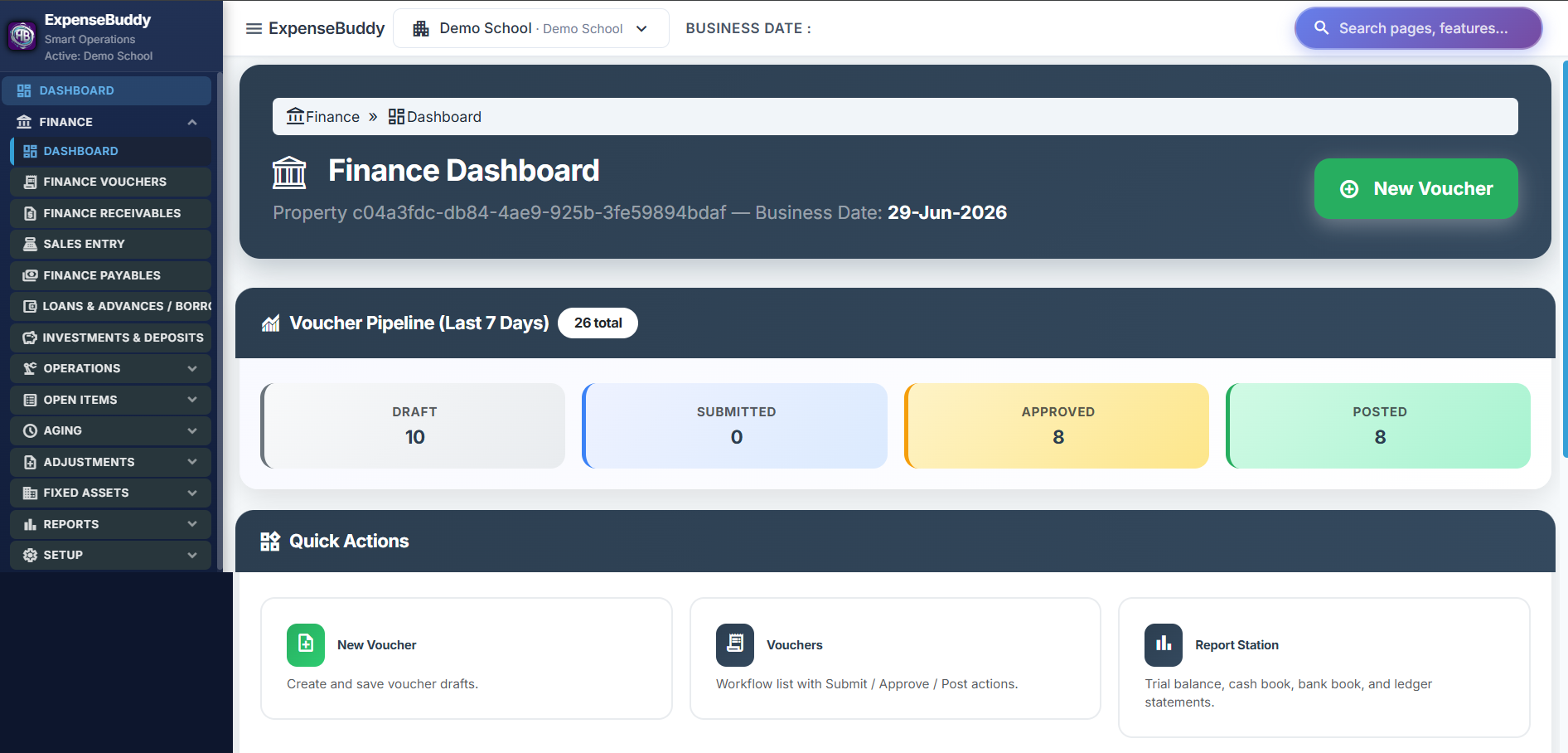Expand the Reports section chevron
The width and height of the screenshot is (1568, 753).
[192, 524]
